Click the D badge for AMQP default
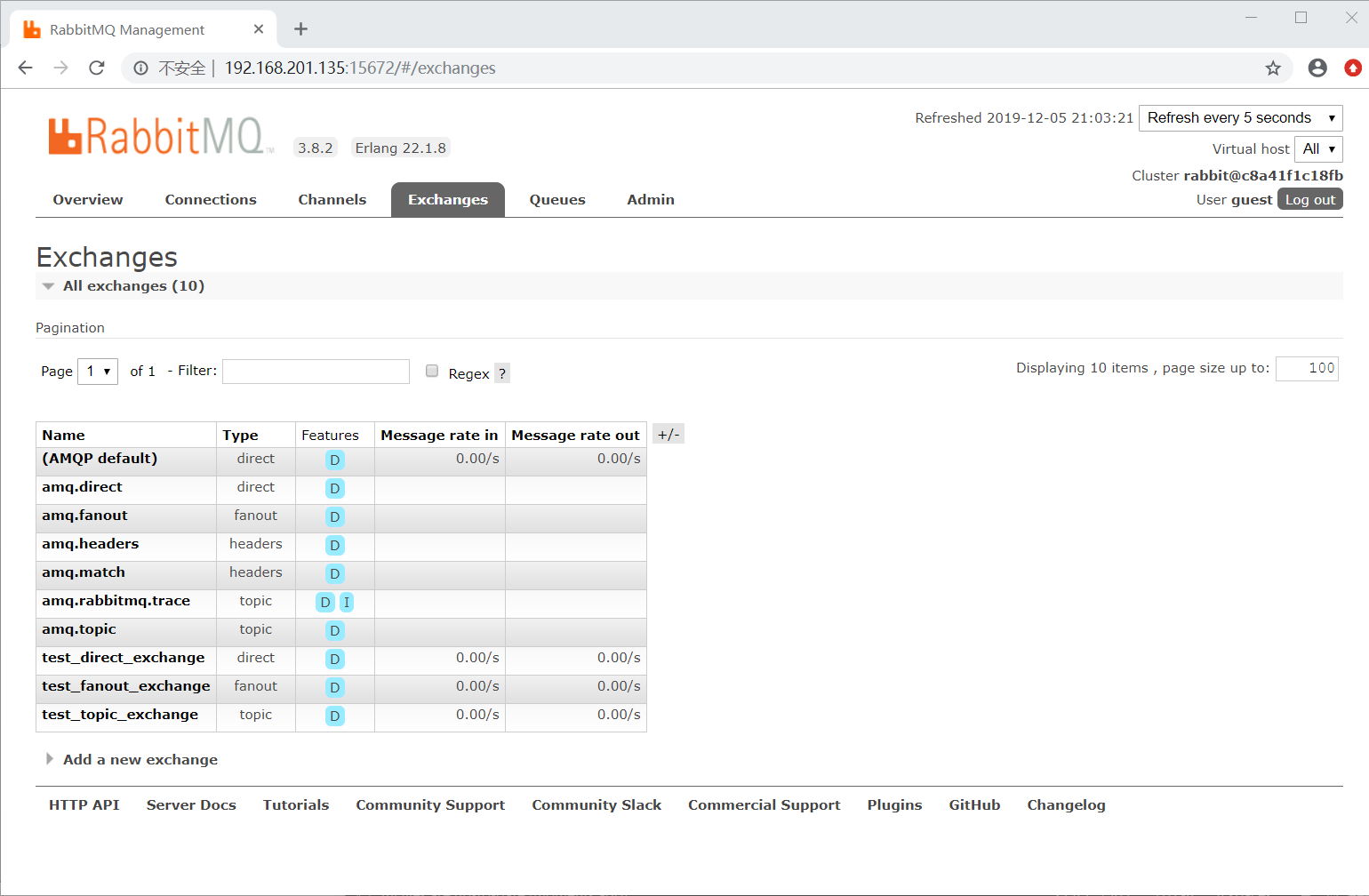The image size is (1369, 896). 334,460
